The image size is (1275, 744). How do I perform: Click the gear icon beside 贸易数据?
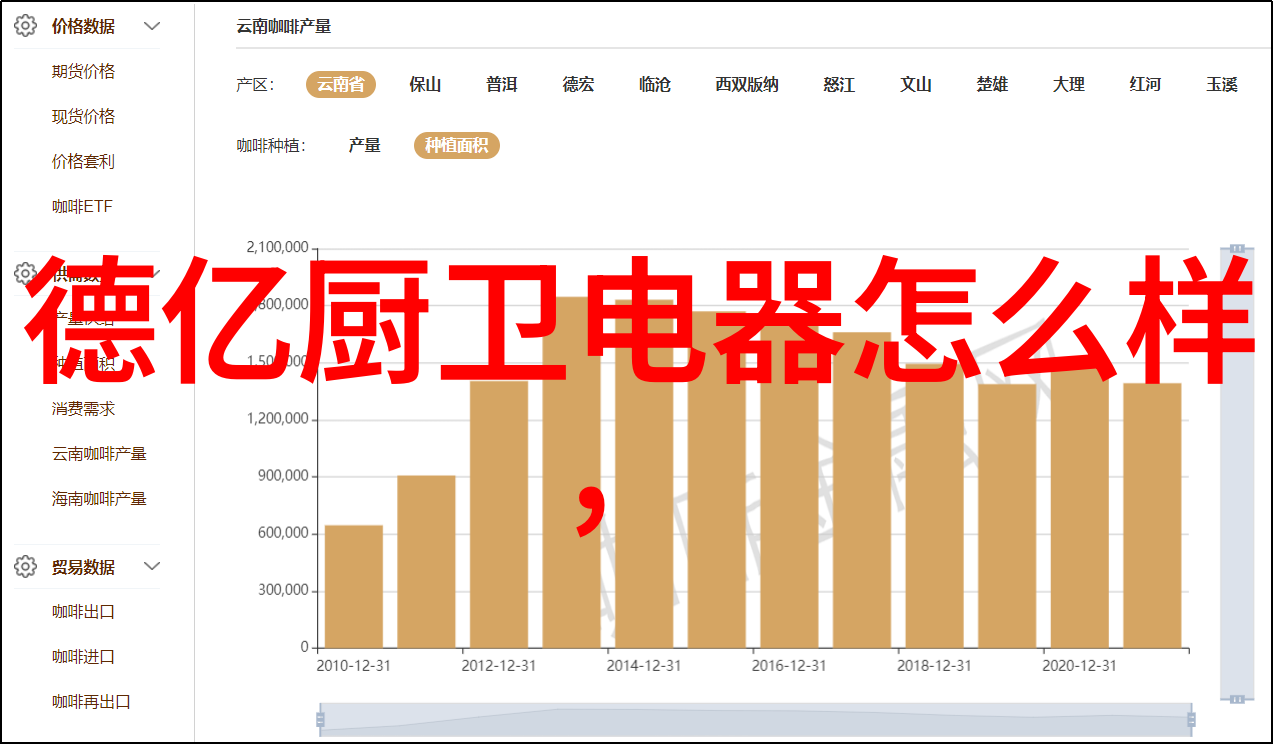(x=26, y=567)
